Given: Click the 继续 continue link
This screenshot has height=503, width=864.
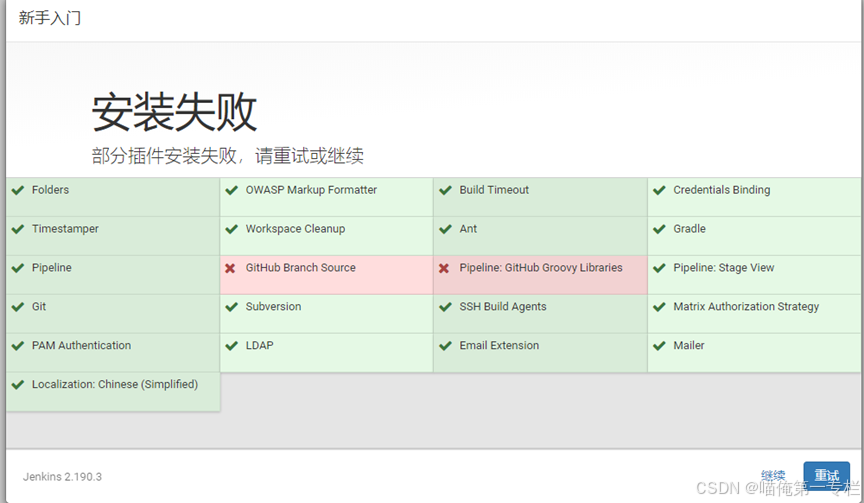Looking at the screenshot, I should pos(773,475).
